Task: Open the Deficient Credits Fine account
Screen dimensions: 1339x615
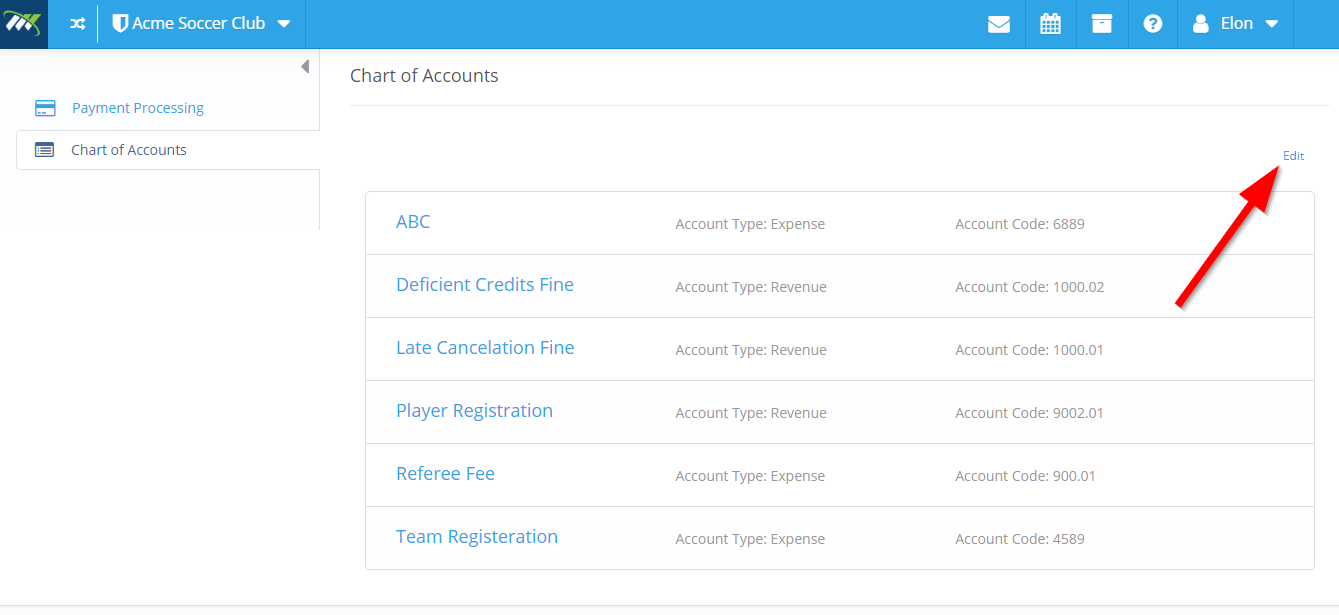Action: click(485, 285)
